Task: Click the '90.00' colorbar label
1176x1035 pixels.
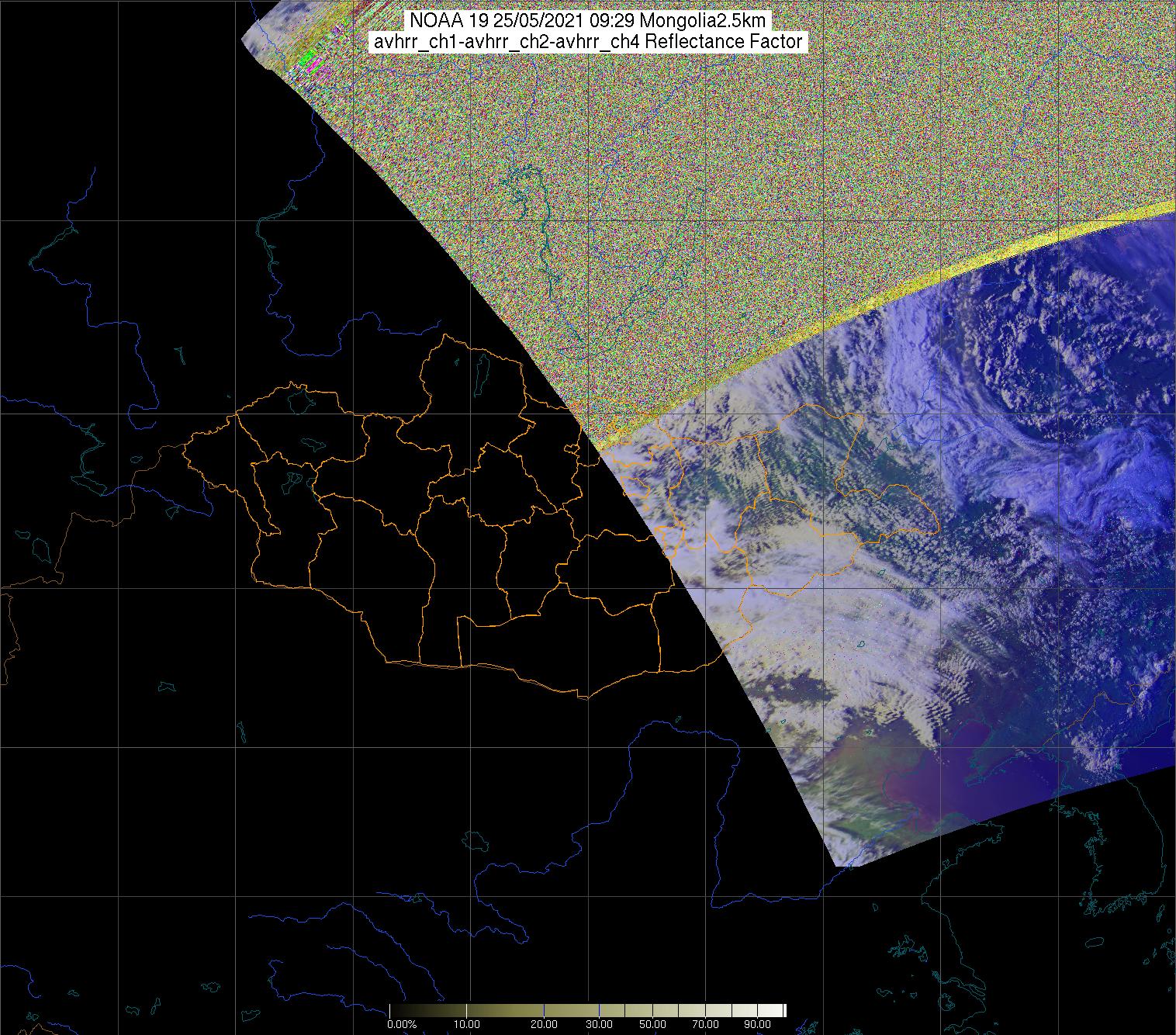Action: coord(756,1025)
